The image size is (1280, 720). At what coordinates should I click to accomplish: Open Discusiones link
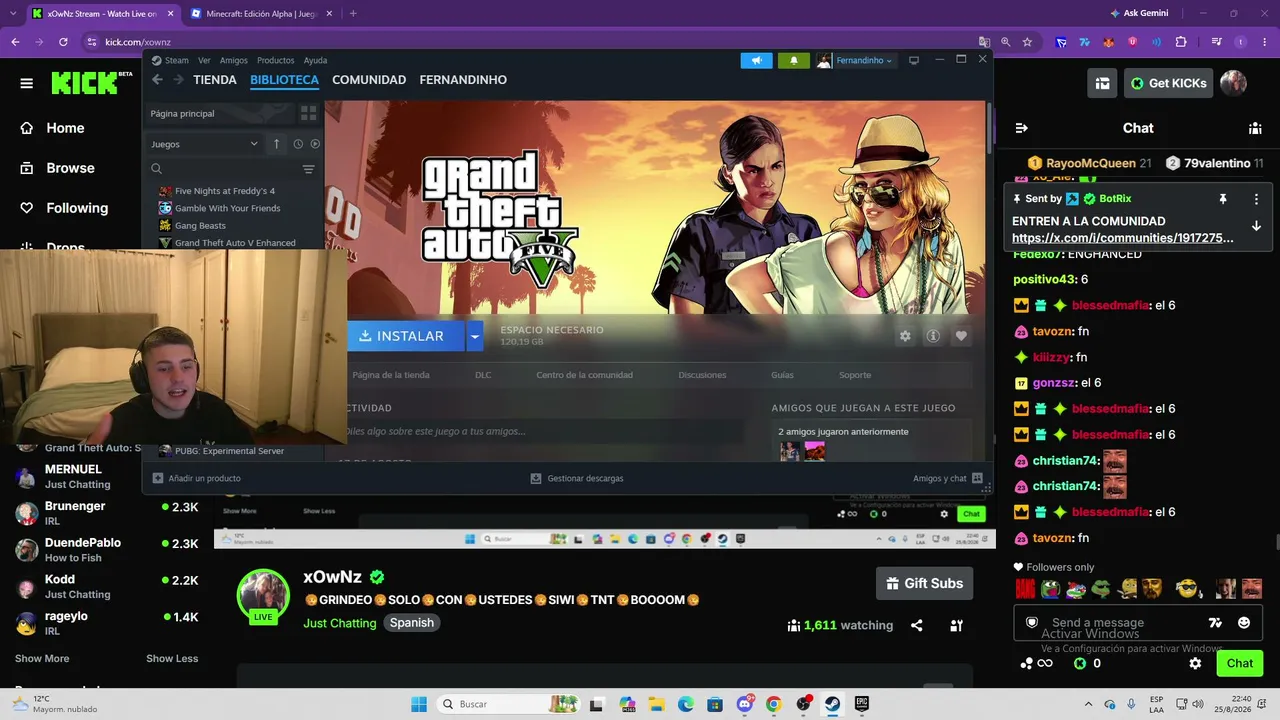pyautogui.click(x=702, y=375)
